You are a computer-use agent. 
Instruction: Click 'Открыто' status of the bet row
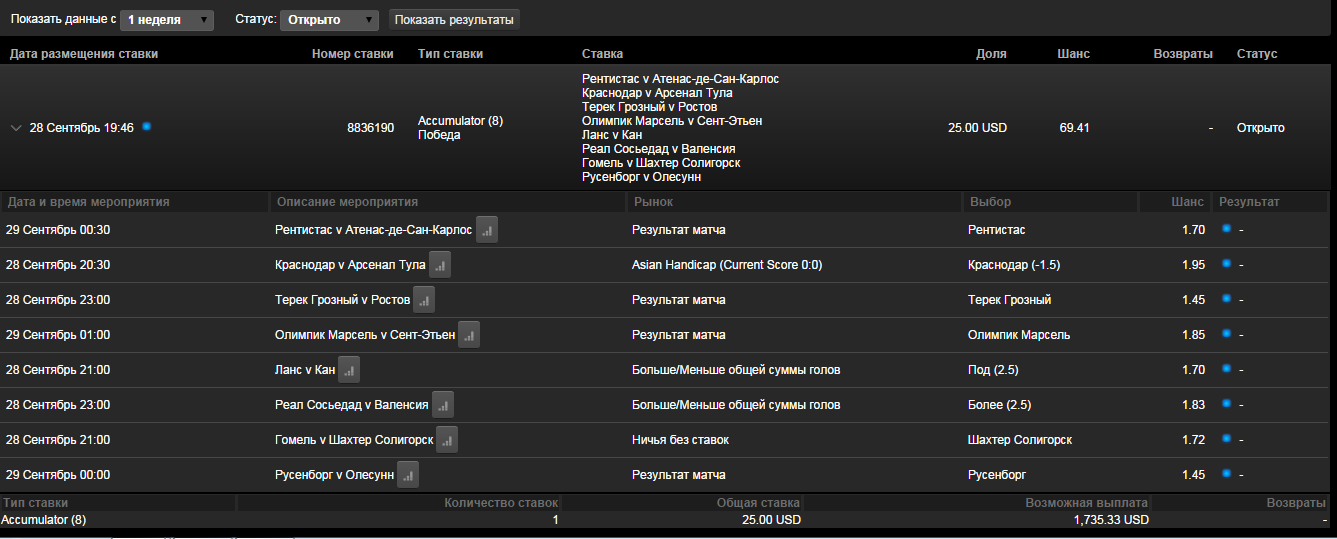click(1261, 128)
